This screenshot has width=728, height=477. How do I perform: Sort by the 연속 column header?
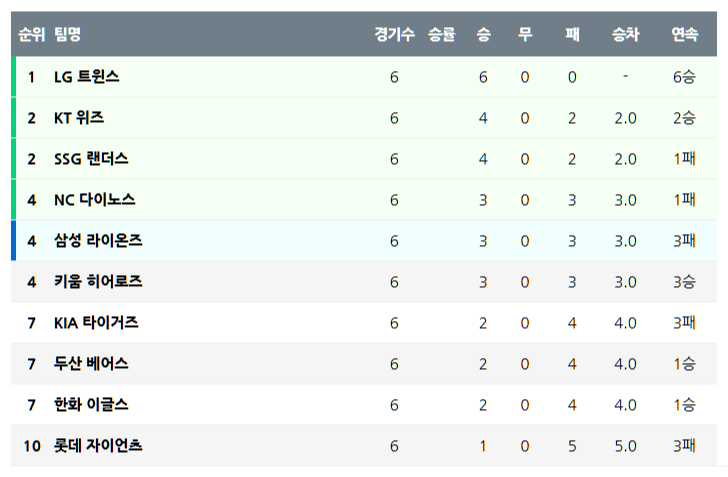pos(685,35)
